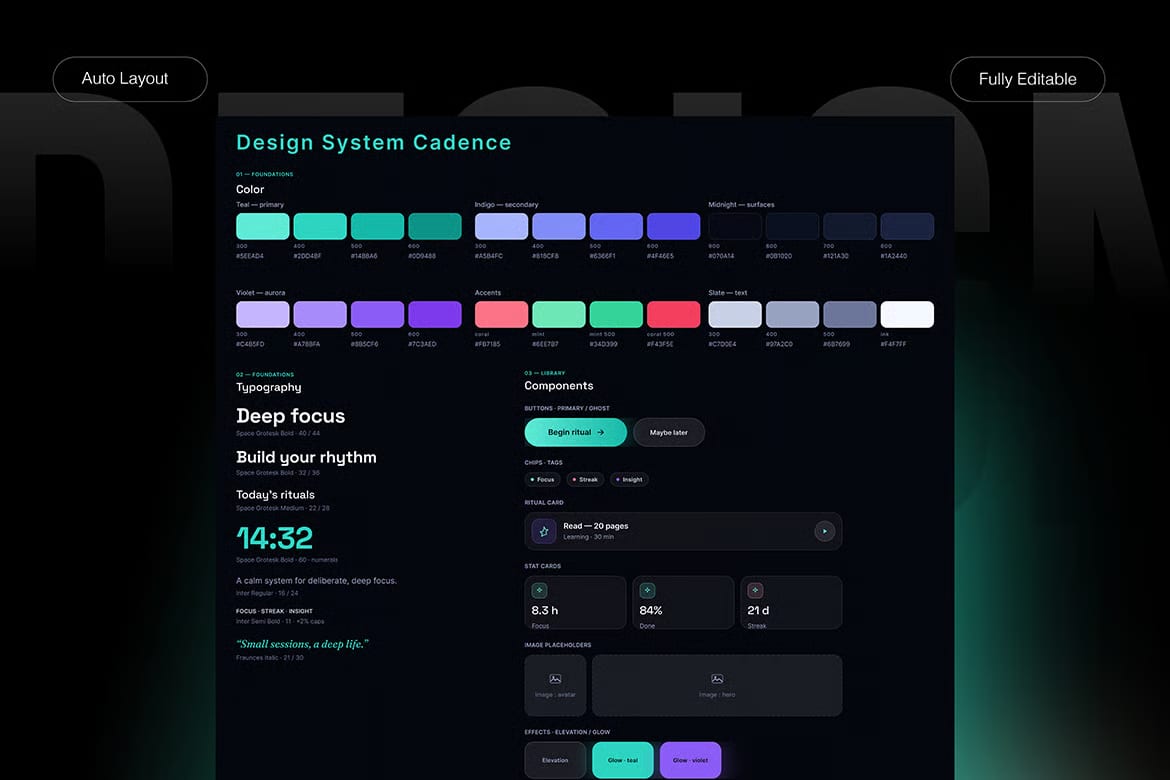
Task: Select the Insight chip
Action: [x=629, y=480]
